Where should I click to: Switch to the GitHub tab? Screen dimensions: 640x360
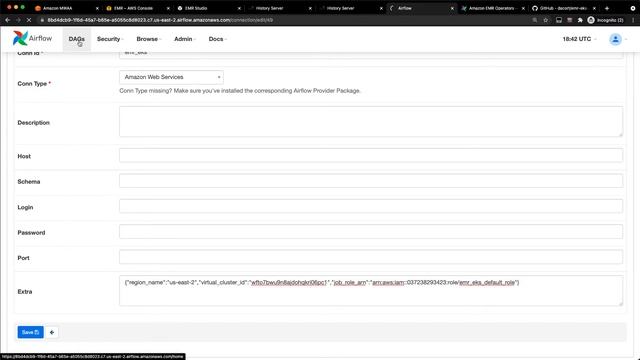tap(562, 8)
